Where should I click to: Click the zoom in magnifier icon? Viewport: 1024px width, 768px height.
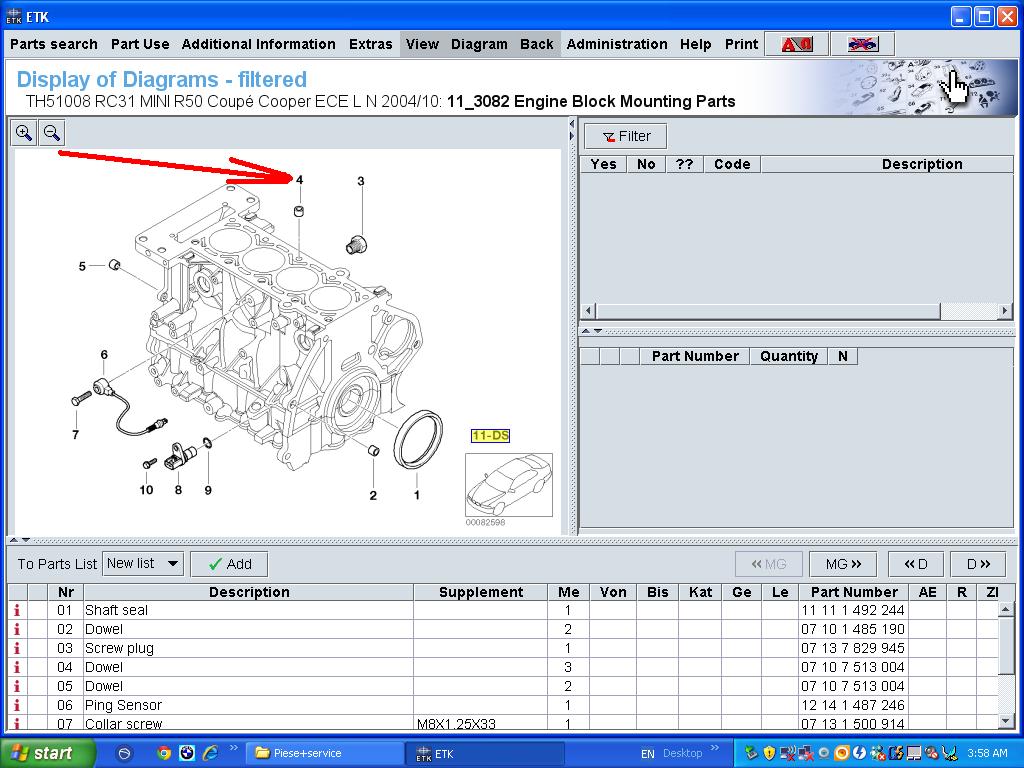(24, 133)
